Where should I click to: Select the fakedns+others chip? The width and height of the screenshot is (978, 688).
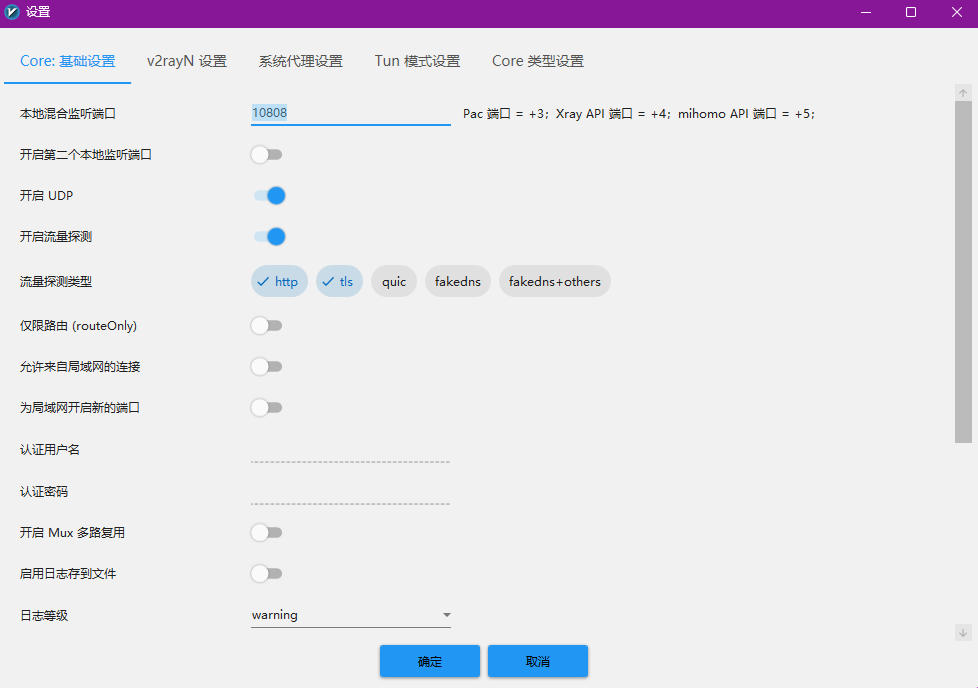[x=554, y=281]
